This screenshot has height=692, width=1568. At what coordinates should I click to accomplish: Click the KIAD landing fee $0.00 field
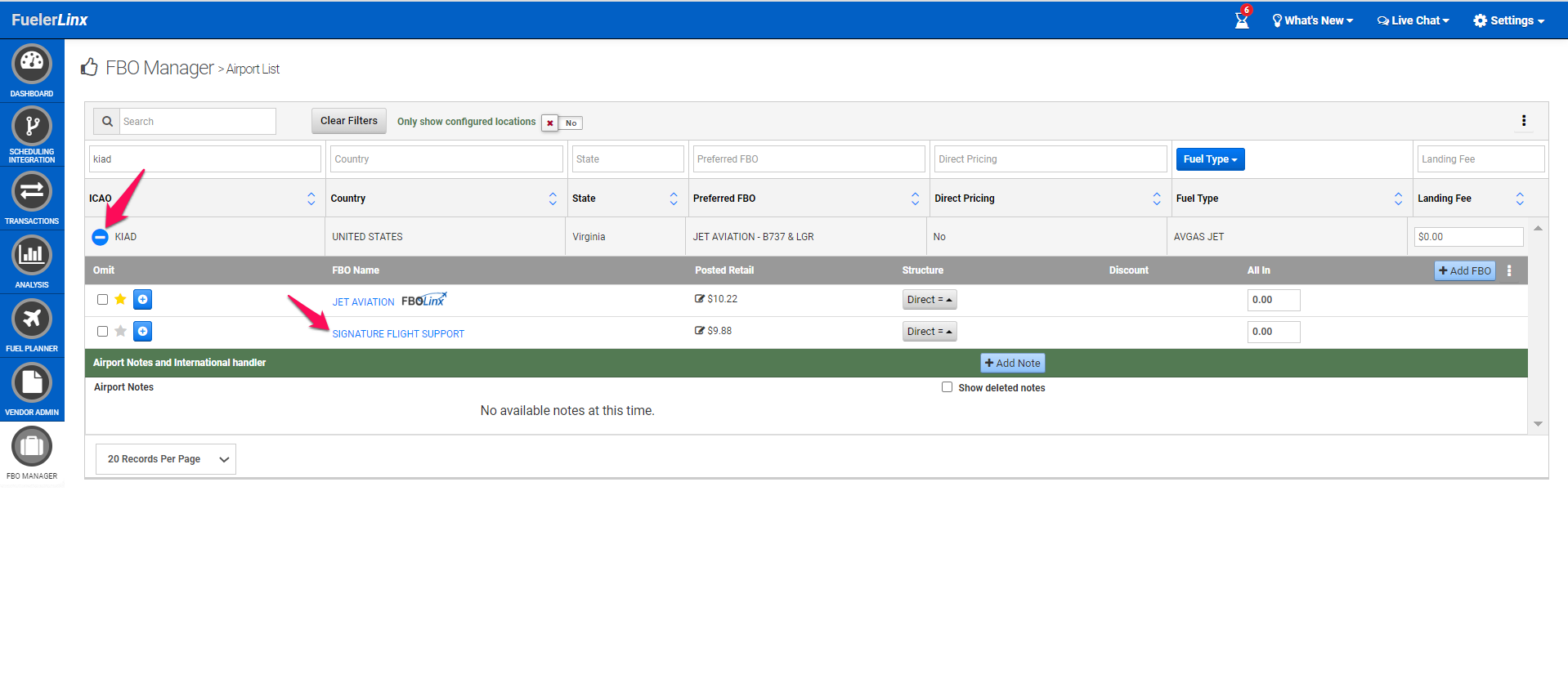(1469, 237)
